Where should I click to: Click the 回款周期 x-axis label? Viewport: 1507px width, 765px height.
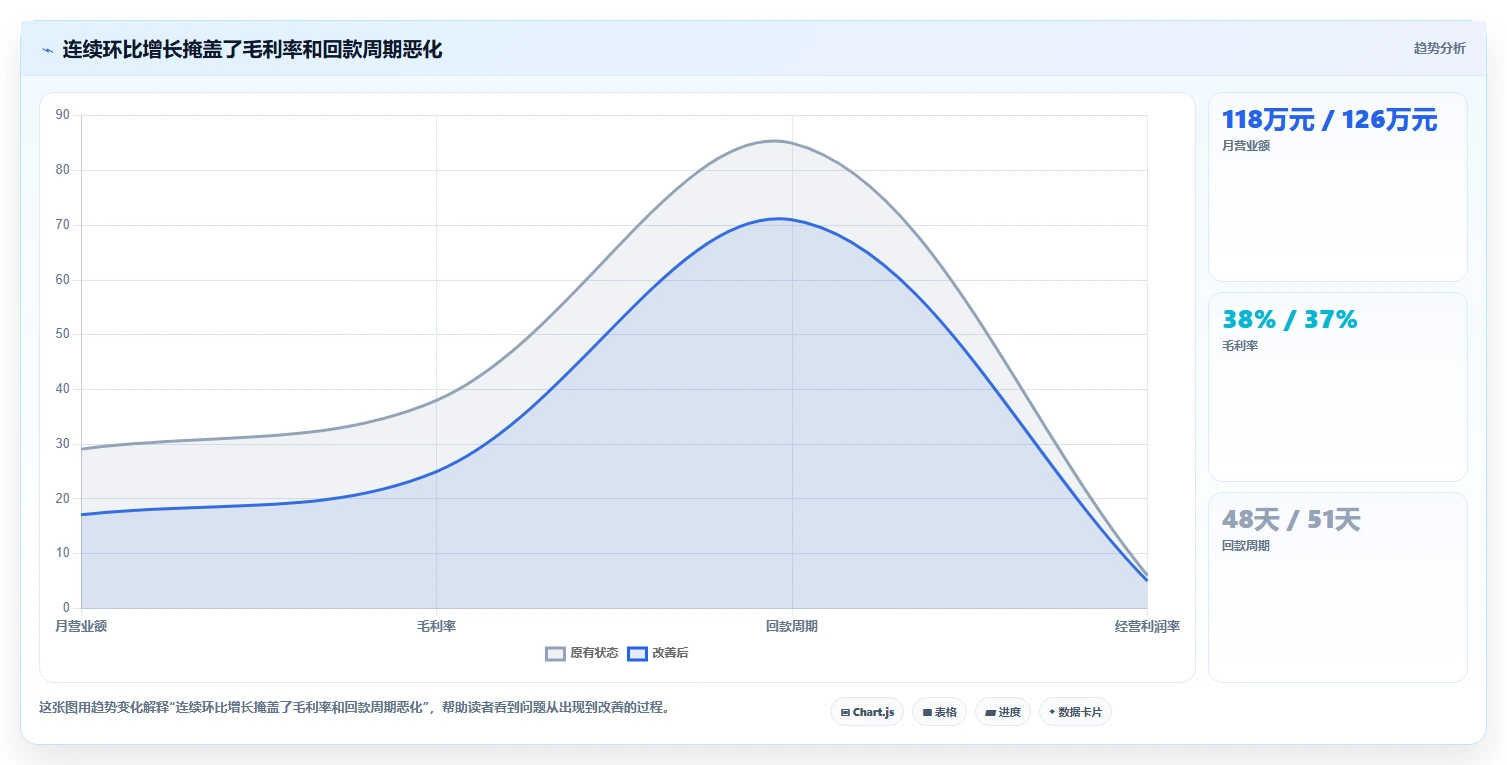click(x=792, y=626)
